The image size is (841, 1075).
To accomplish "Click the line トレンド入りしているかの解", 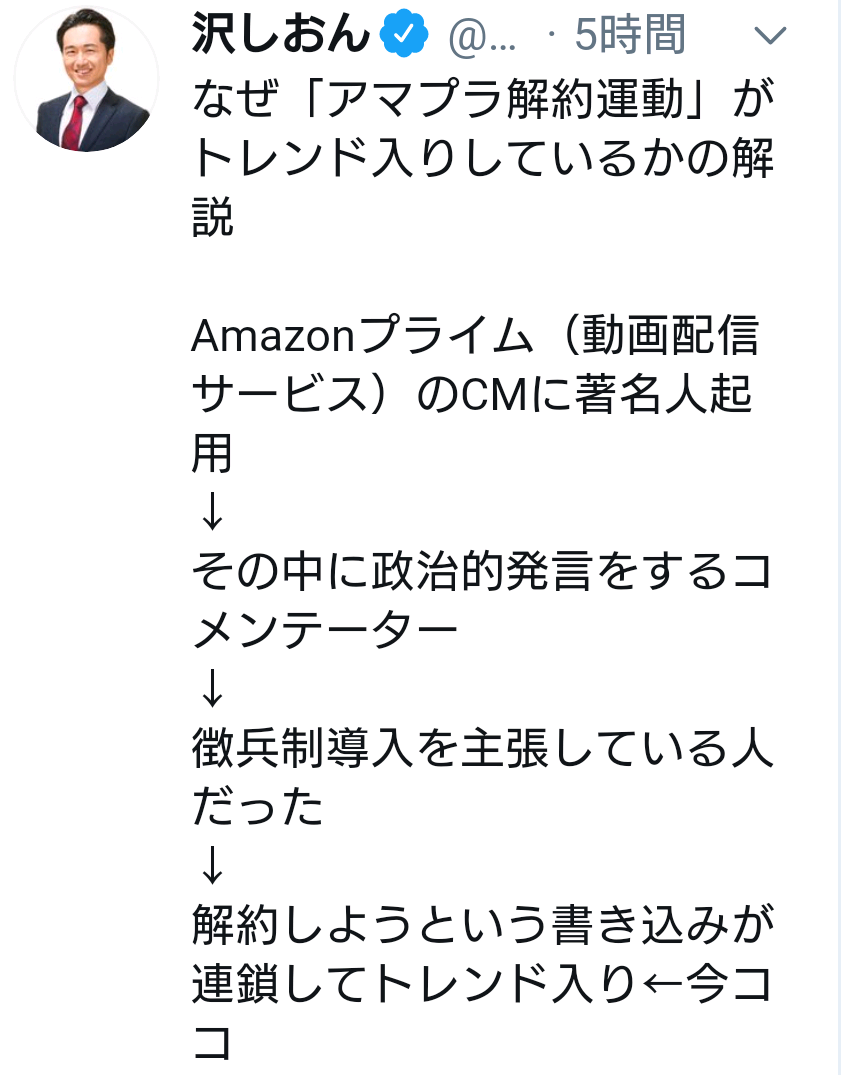I will pyautogui.click(x=483, y=158).
